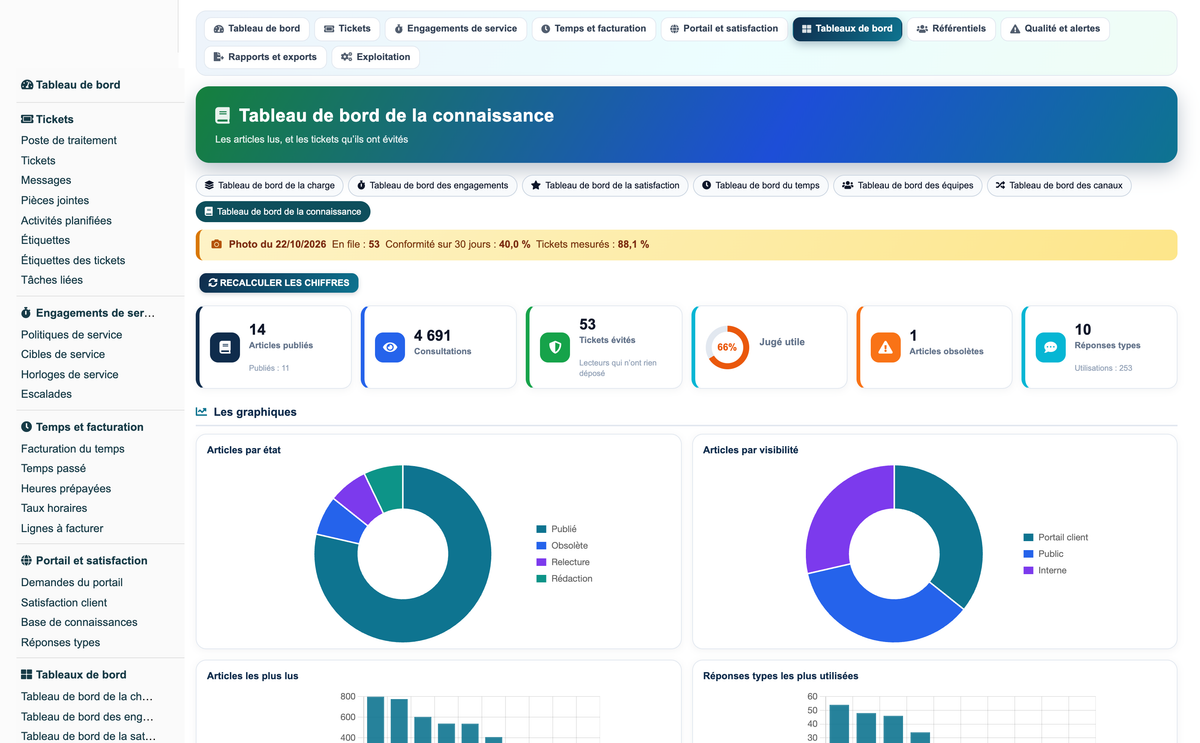1200x743 pixels.
Task: Open the Exploitation top tab
Action: (x=375, y=57)
